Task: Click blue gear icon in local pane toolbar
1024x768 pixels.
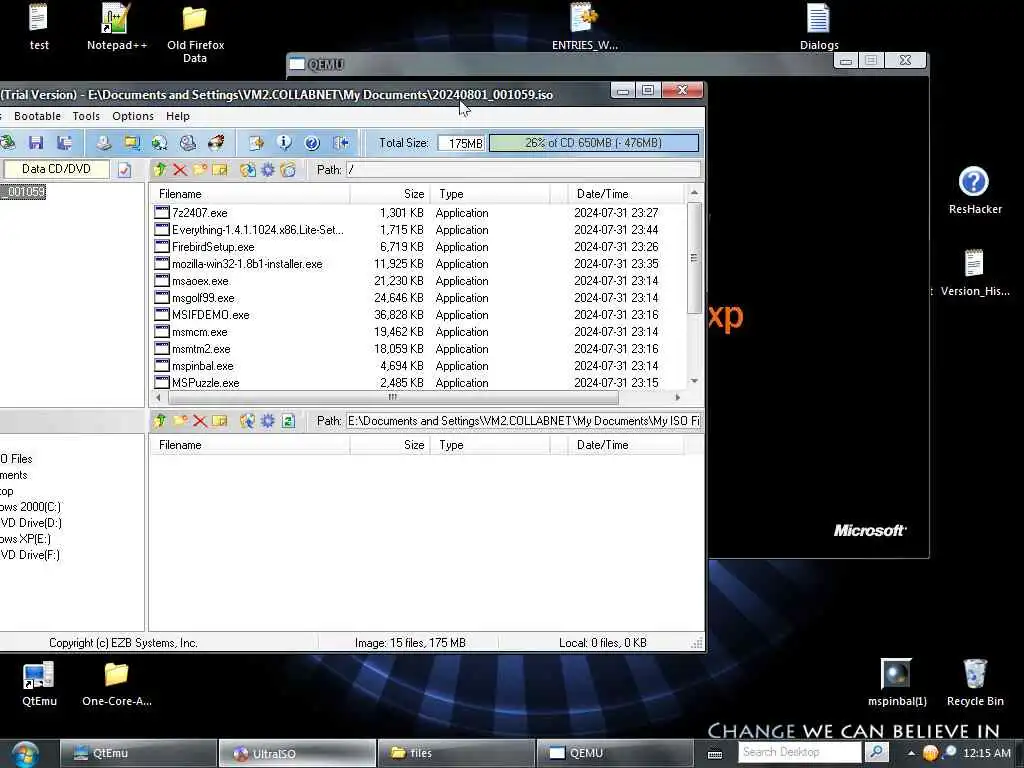Action: pos(268,421)
